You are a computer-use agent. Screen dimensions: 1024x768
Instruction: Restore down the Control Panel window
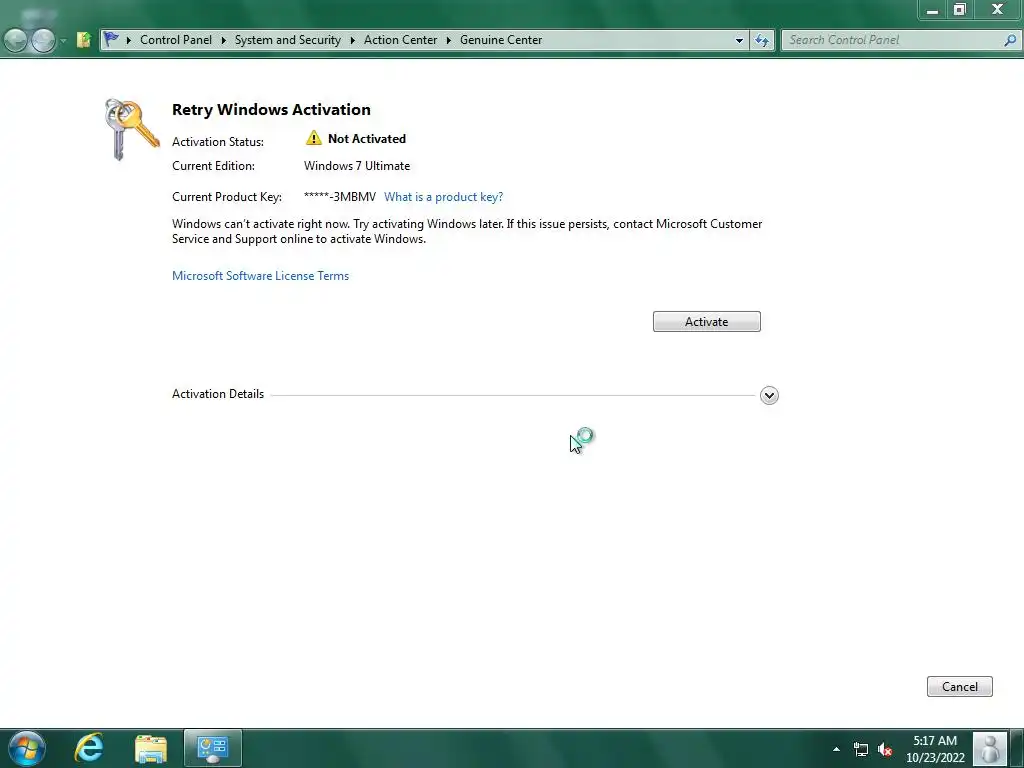click(959, 10)
